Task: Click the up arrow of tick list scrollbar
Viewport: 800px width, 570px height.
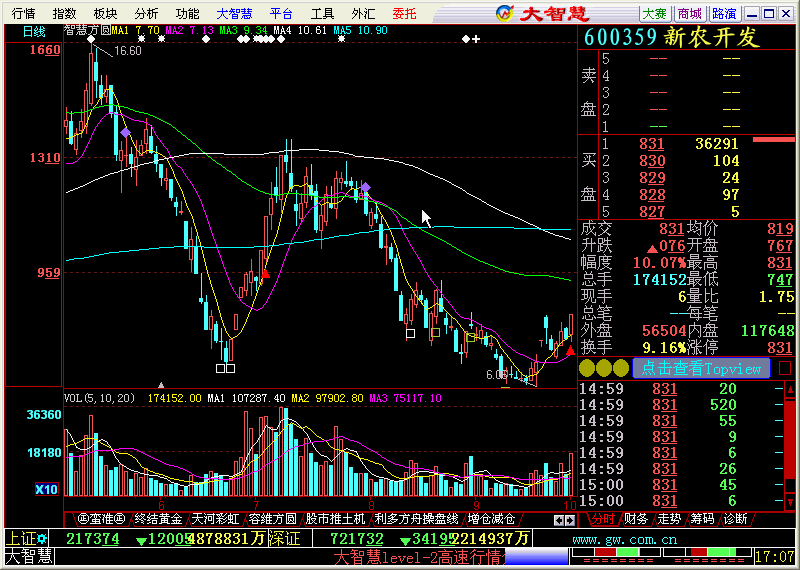Action: 790,390
